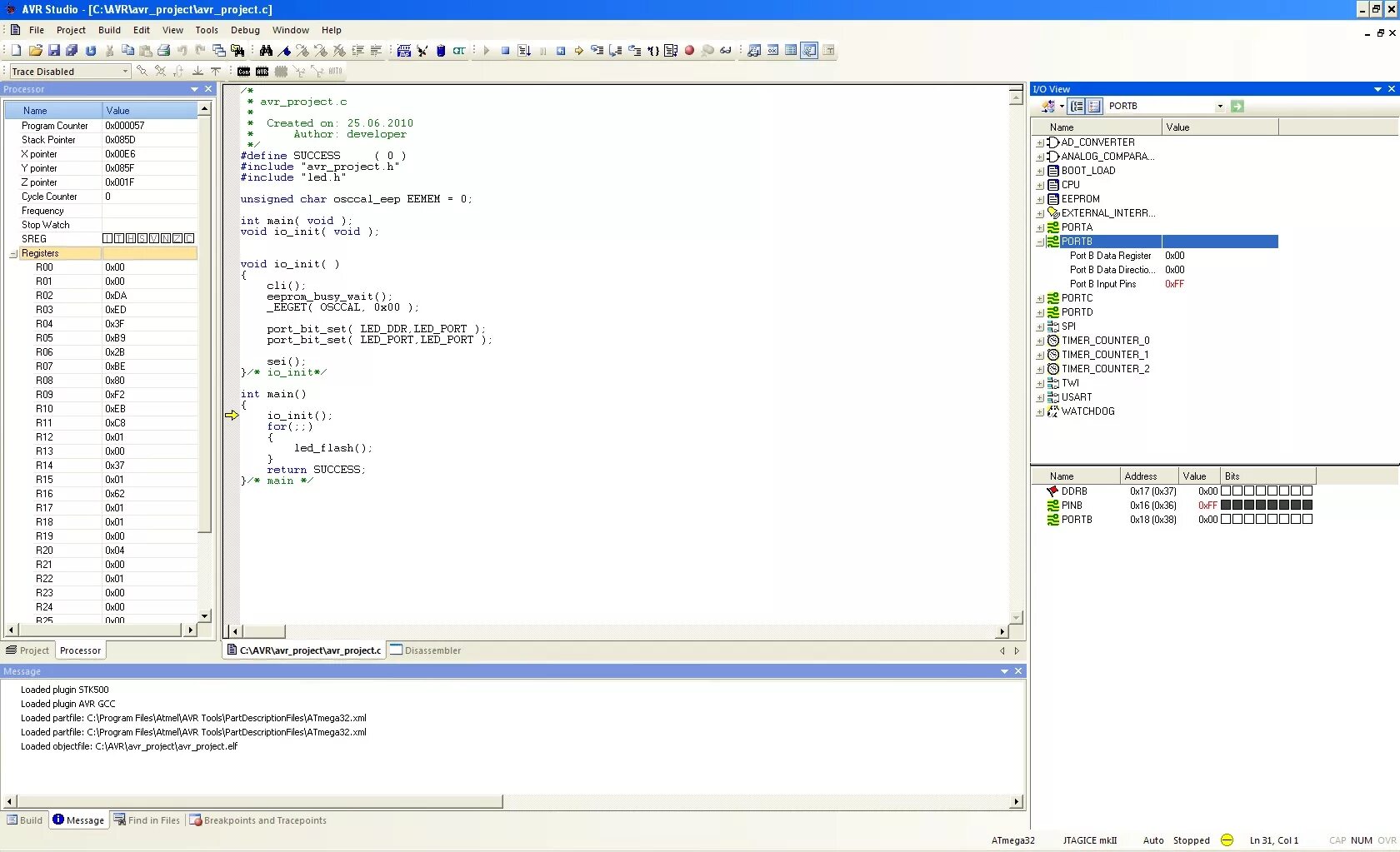Toggle a breakpoint with the red circle icon
The height and width of the screenshot is (852, 1400).
pyautogui.click(x=689, y=51)
